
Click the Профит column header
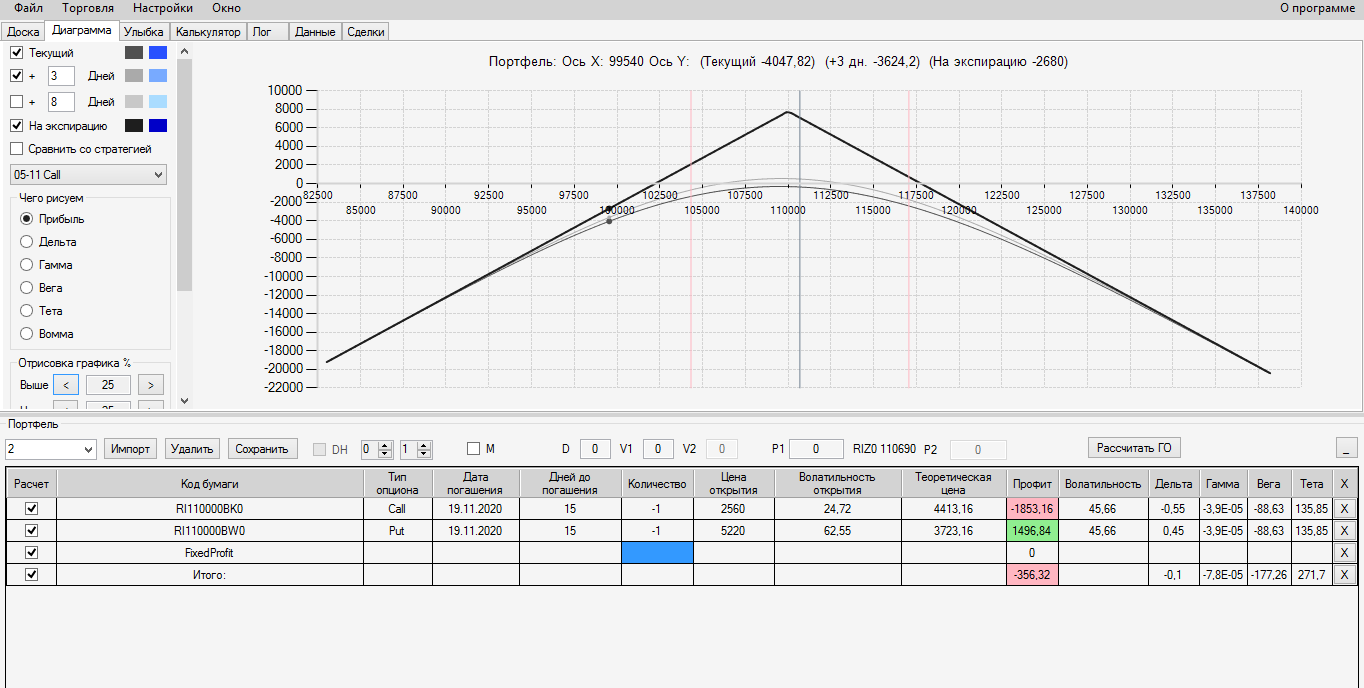(1032, 483)
